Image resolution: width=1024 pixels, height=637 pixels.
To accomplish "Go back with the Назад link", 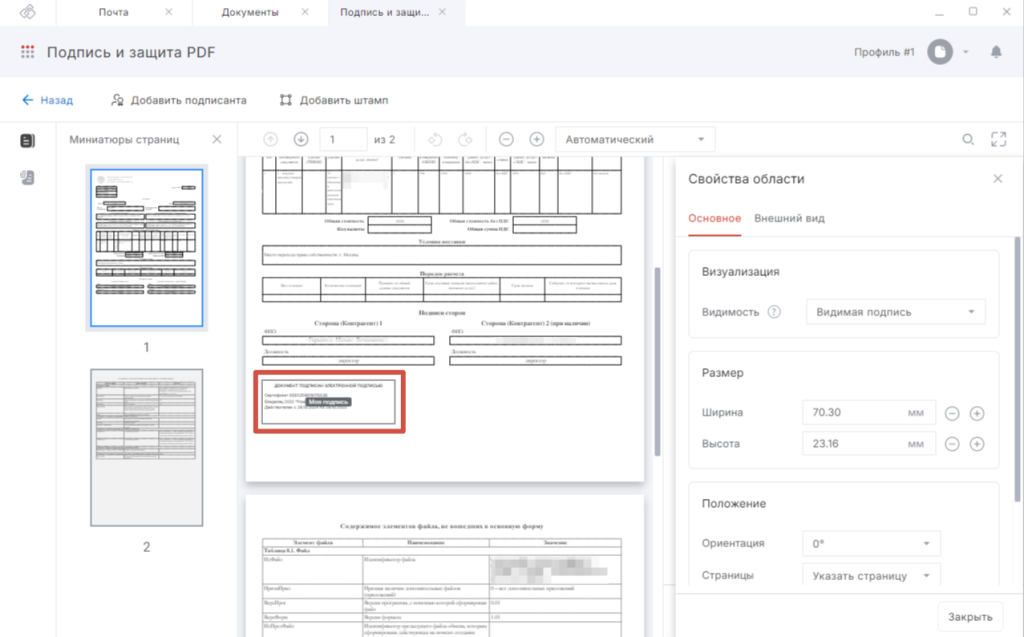I will [x=48, y=100].
